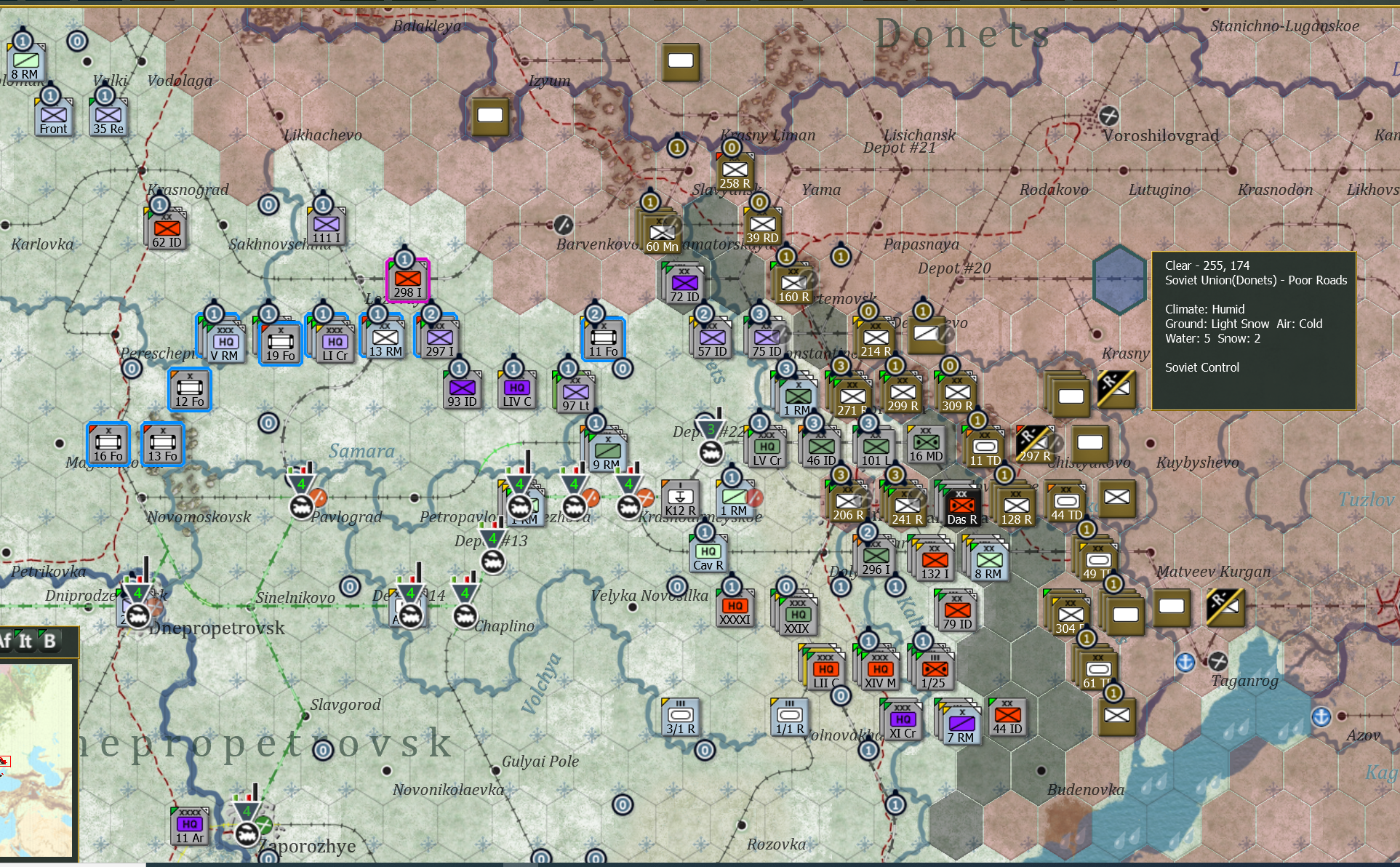Select the XXXXI corps HQ counter

(735, 608)
